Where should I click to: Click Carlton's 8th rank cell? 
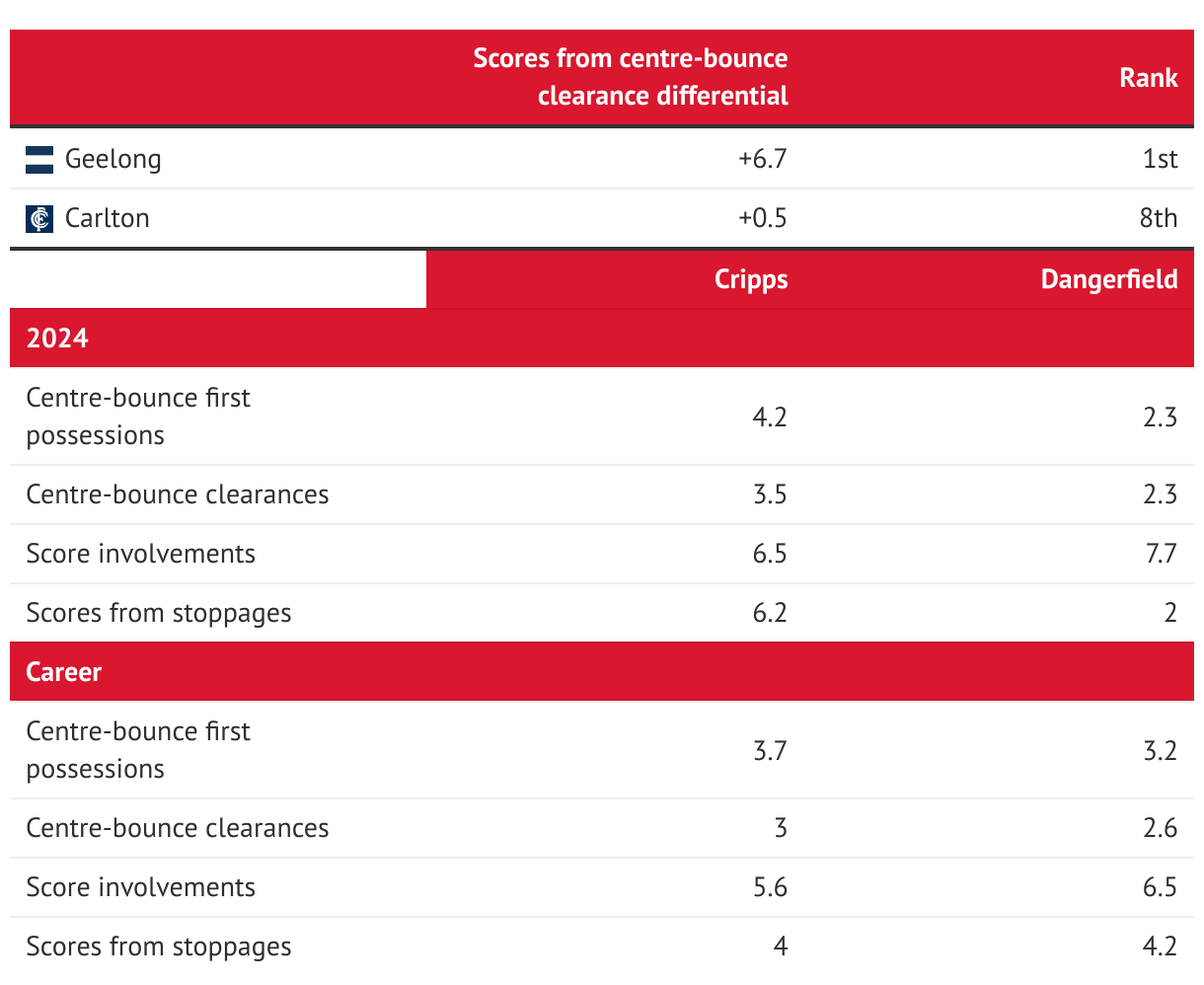(x=1158, y=218)
